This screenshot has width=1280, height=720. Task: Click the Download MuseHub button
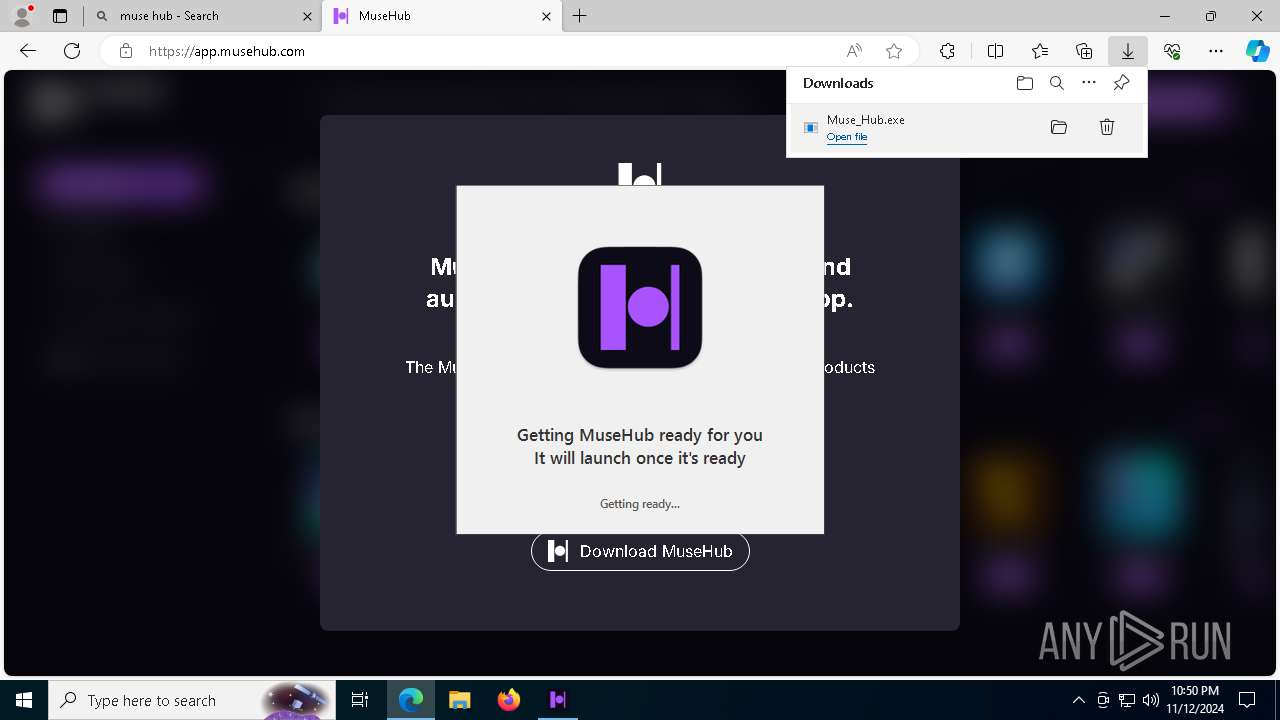(640, 551)
